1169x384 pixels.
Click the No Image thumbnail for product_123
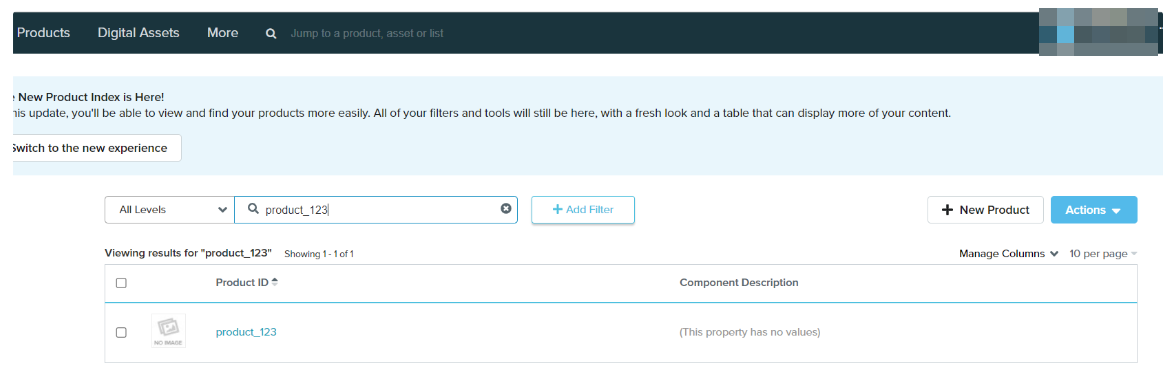click(168, 330)
